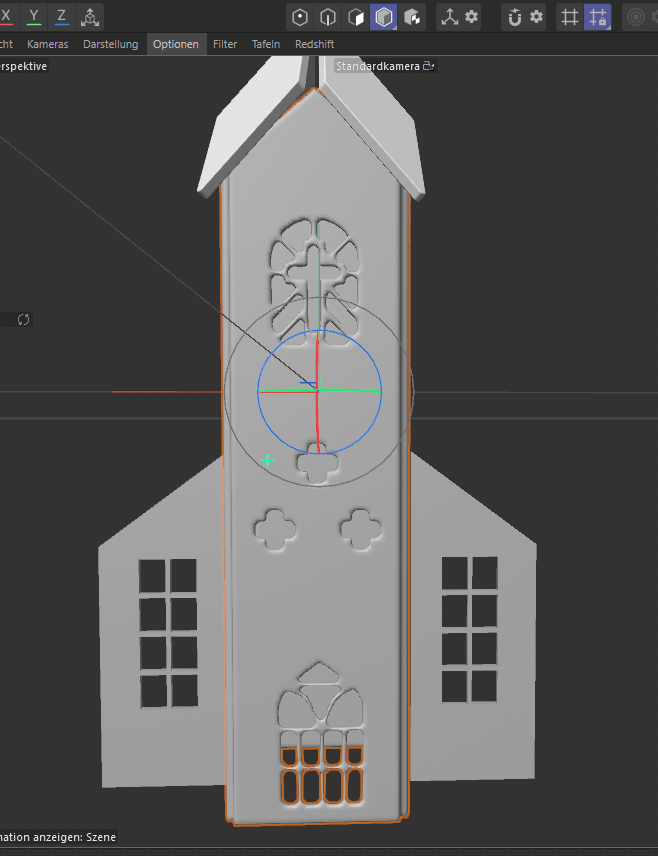Open the Darstellung menu

(110, 44)
